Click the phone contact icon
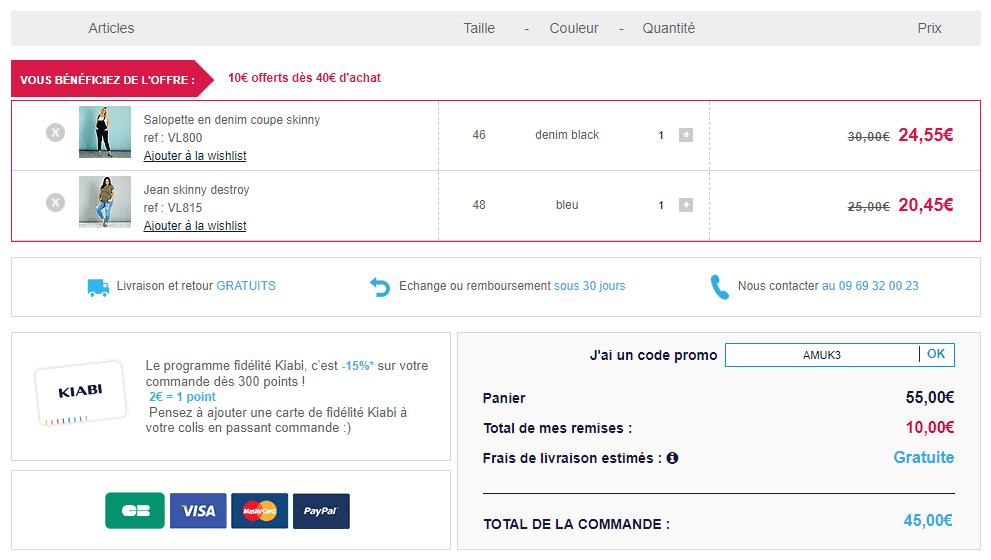 [x=719, y=287]
